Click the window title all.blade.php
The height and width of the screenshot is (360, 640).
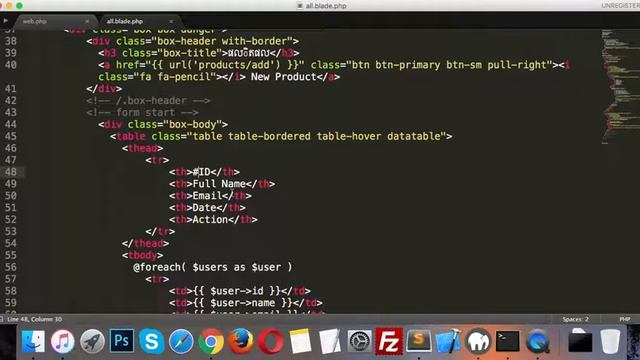326,6
